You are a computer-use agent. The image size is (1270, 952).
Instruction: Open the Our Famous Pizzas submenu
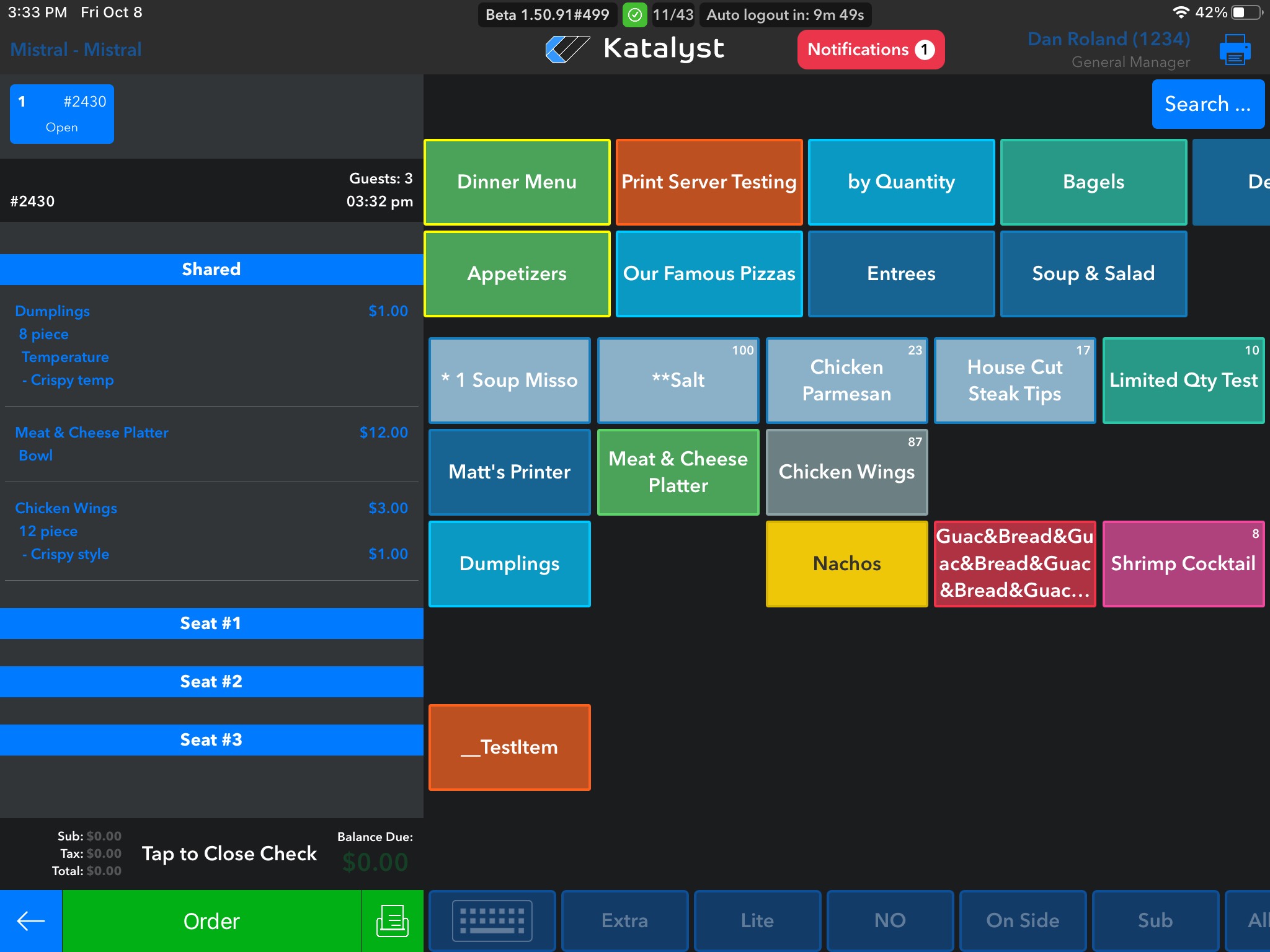coord(709,274)
